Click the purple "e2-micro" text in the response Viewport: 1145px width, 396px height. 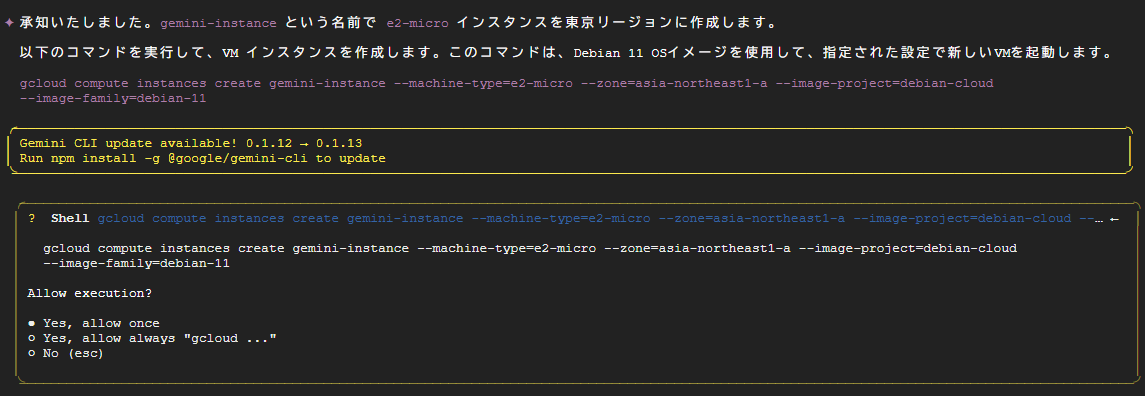[417, 23]
